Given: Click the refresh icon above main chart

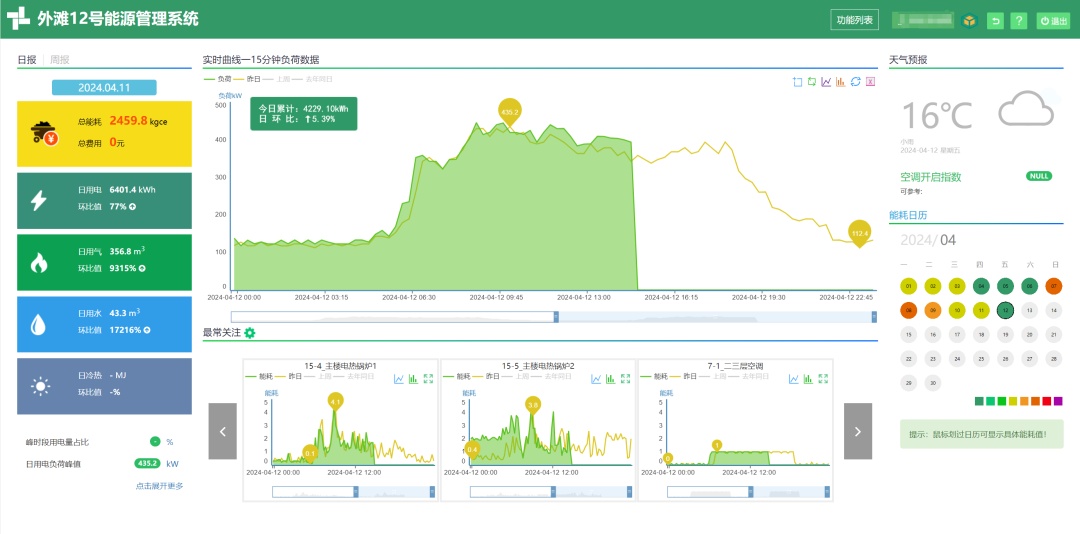Looking at the screenshot, I should (856, 82).
